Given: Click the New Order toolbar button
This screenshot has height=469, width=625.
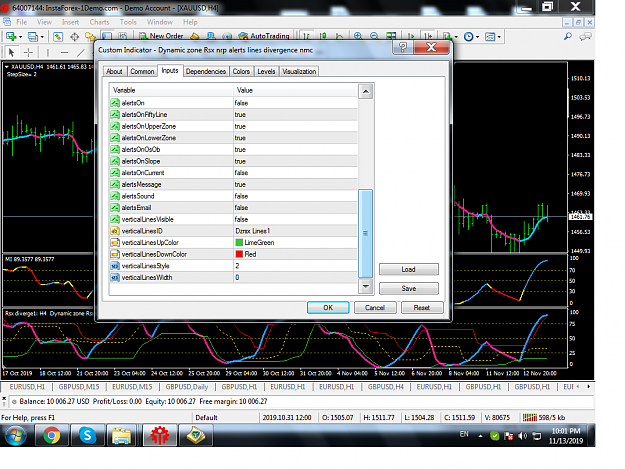Looking at the screenshot, I should pyautogui.click(x=161, y=36).
